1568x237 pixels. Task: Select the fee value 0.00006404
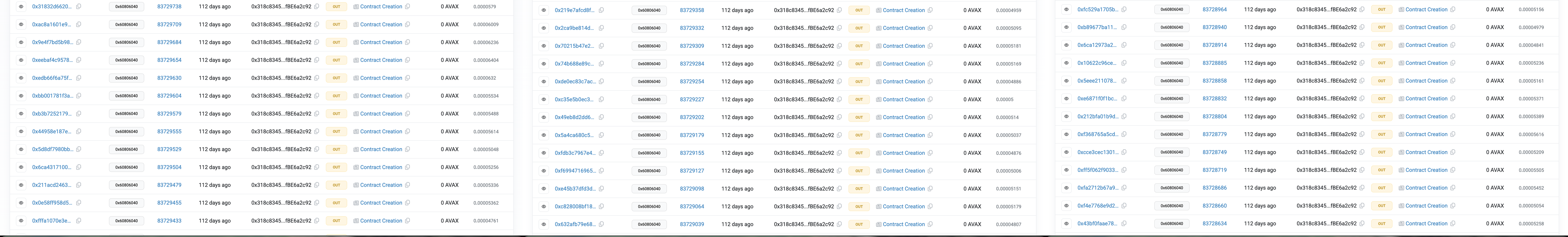pos(486,60)
